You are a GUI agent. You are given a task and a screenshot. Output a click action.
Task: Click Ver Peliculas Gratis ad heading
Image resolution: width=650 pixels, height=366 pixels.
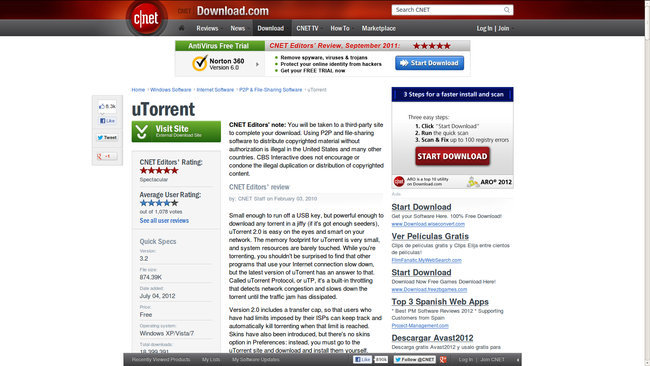click(x=430, y=236)
